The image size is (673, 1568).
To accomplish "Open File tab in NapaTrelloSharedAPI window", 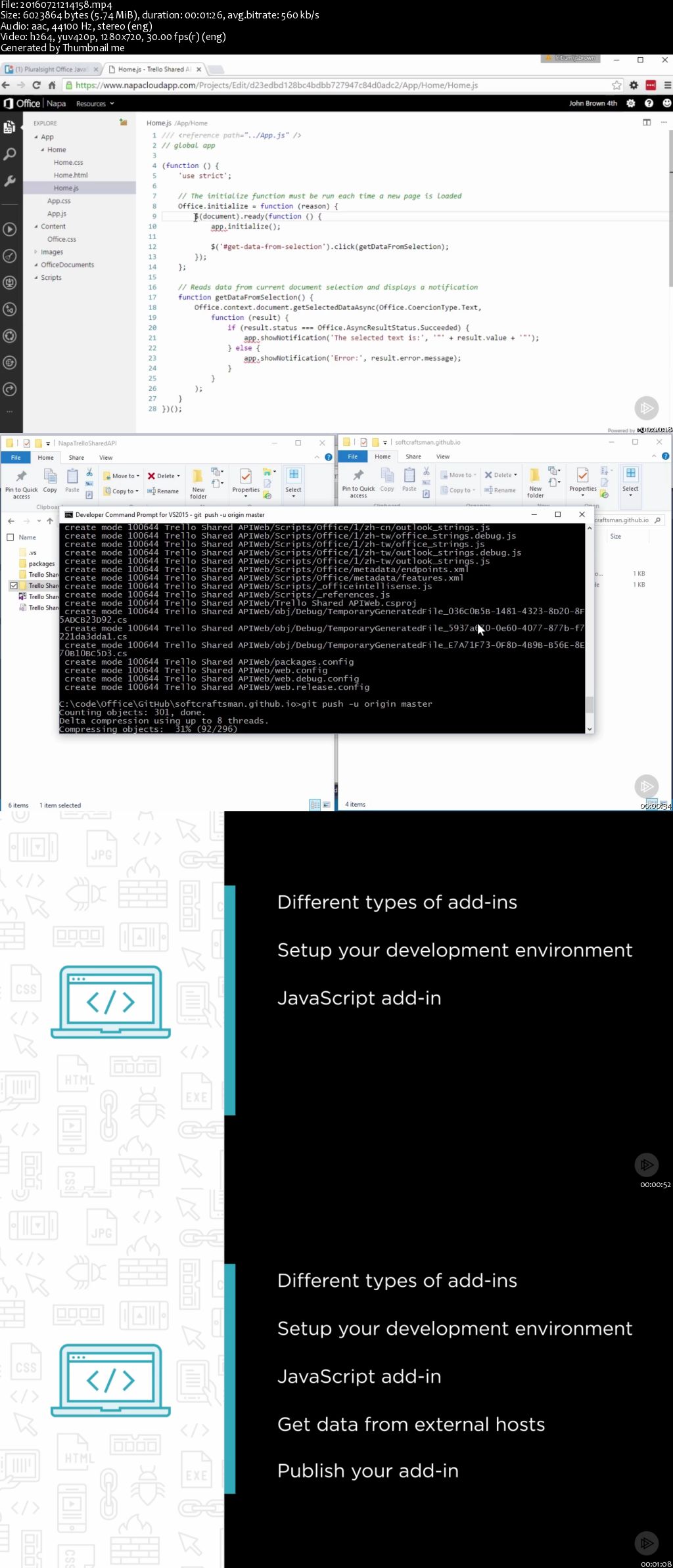I will click(x=16, y=457).
